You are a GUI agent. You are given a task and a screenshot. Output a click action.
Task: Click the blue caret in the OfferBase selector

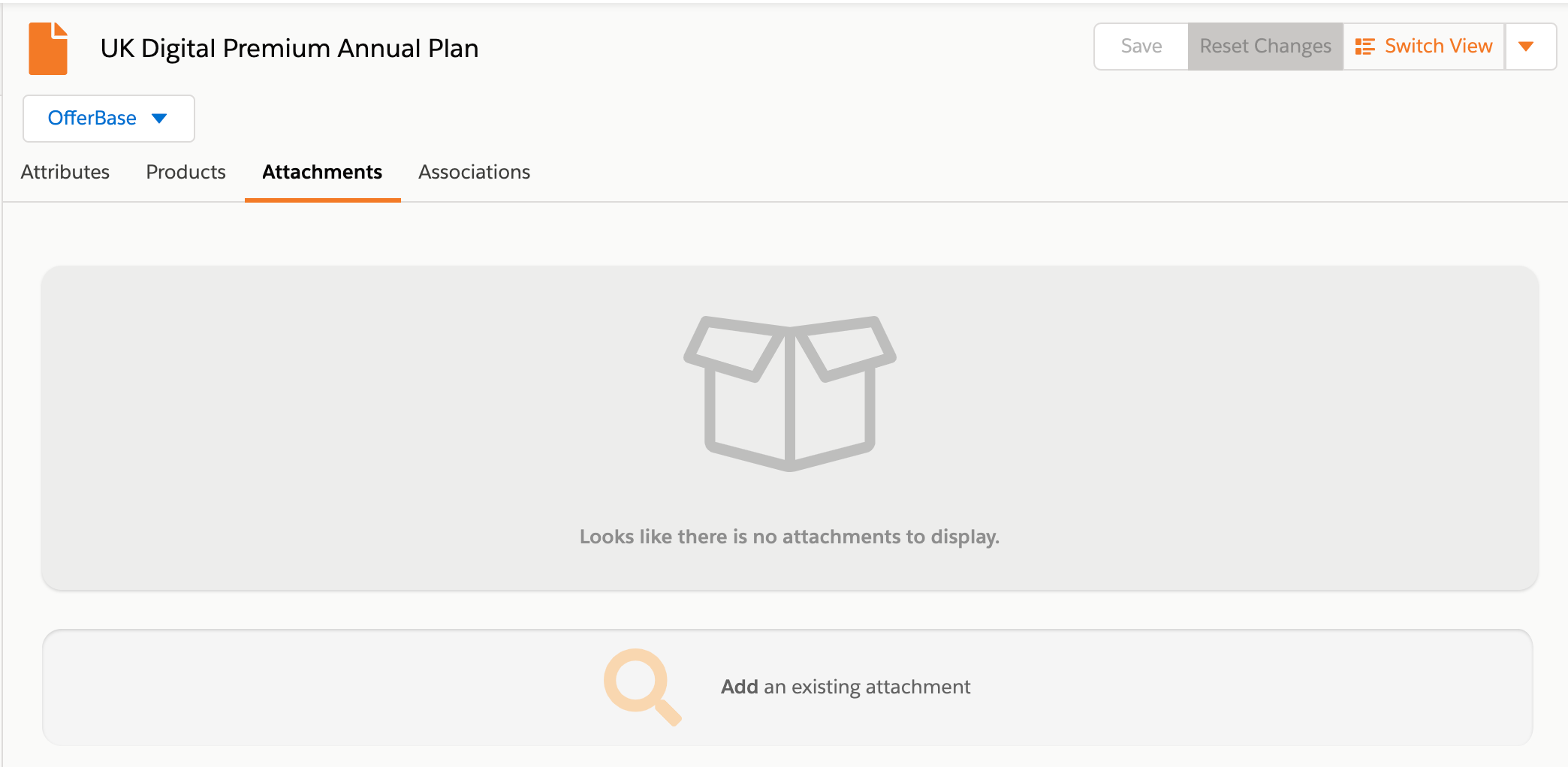[x=159, y=119]
